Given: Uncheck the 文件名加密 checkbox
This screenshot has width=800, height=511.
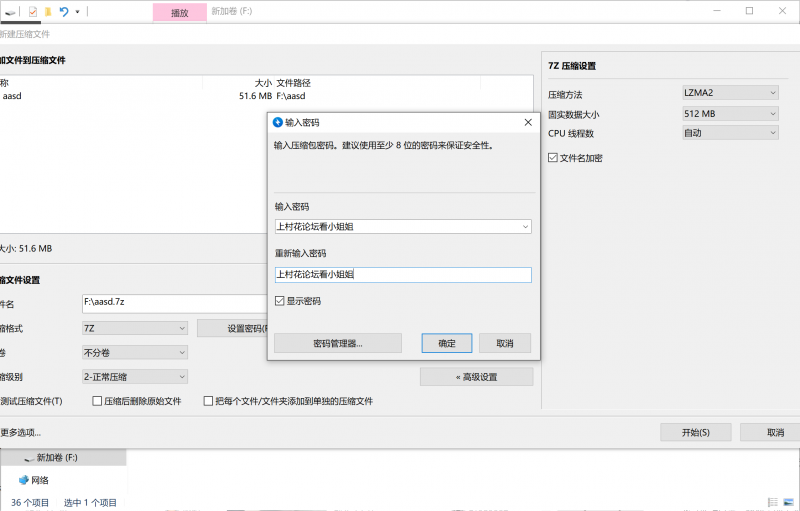Looking at the screenshot, I should click(x=553, y=158).
